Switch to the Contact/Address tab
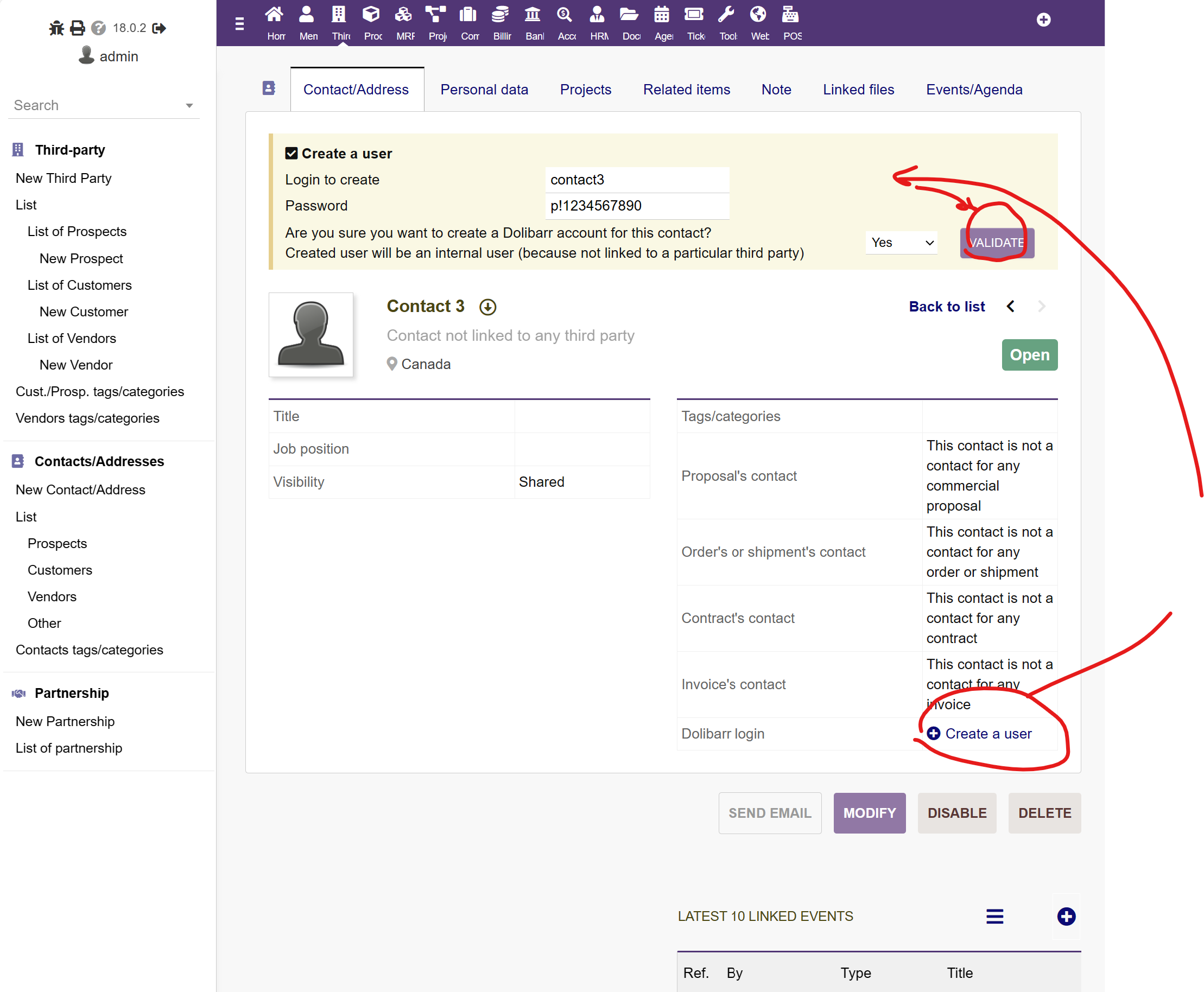 [x=356, y=90]
